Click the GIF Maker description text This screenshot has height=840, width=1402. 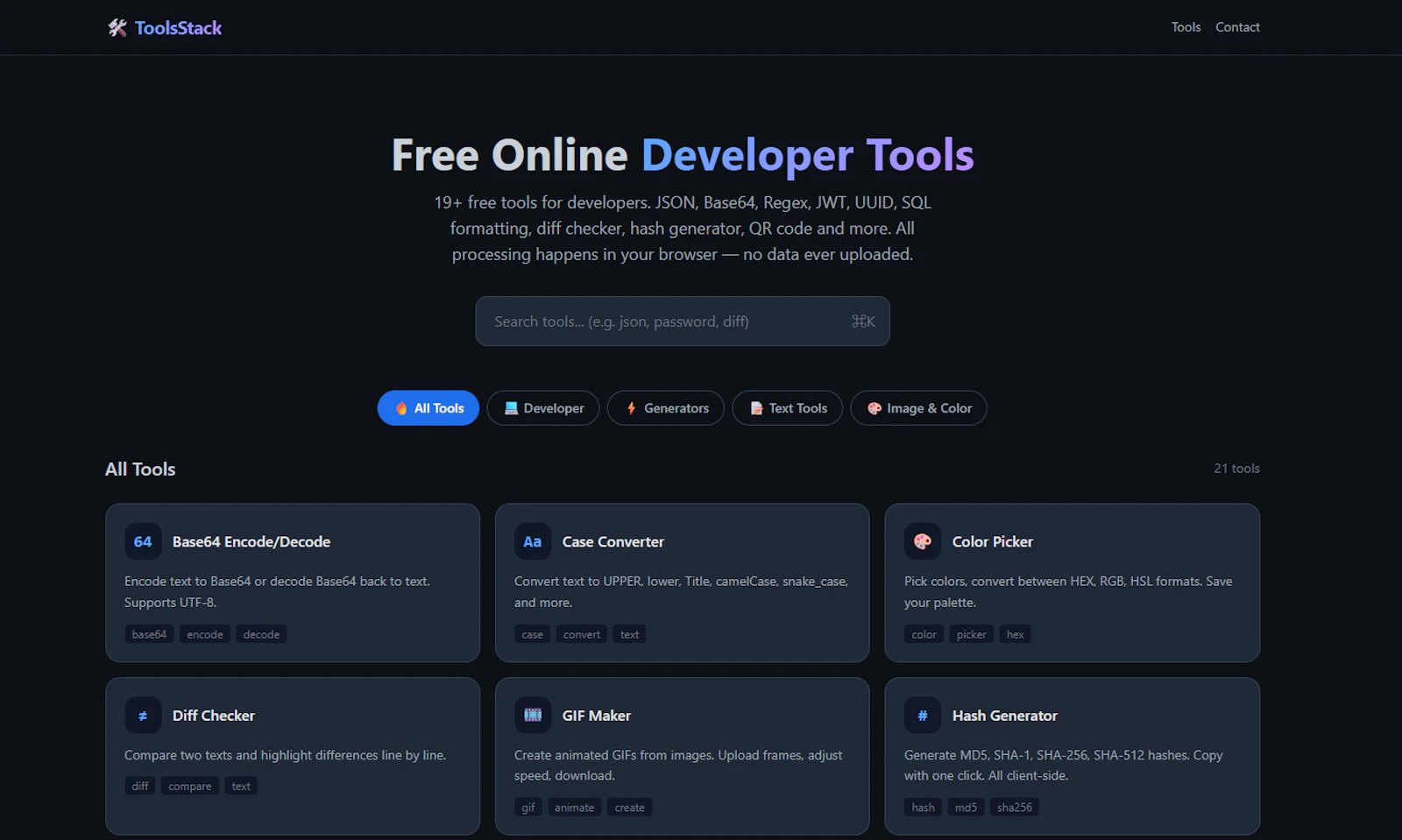click(x=678, y=766)
